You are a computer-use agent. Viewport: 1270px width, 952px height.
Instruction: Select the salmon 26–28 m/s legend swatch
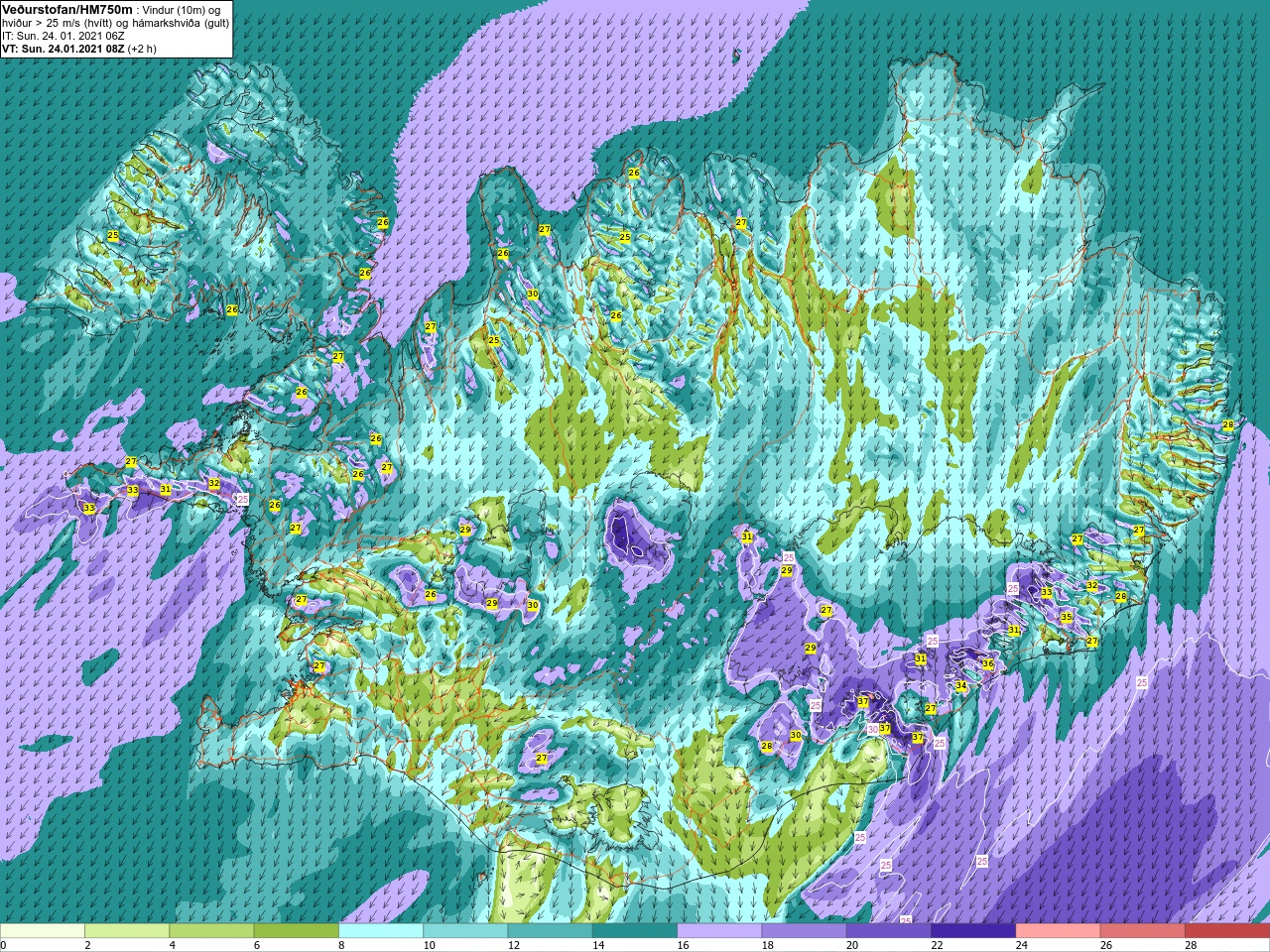(1142, 931)
